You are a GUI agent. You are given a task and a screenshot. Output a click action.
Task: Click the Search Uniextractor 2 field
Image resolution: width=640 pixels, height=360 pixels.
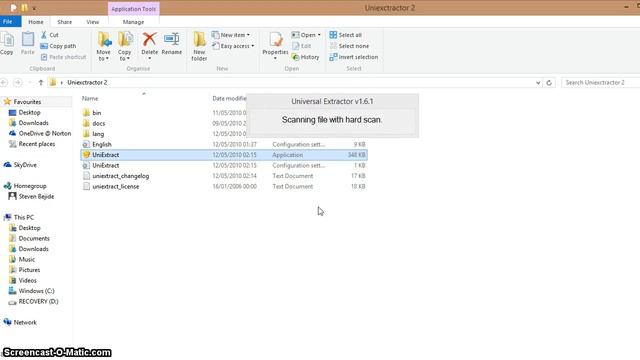pyautogui.click(x=600, y=82)
